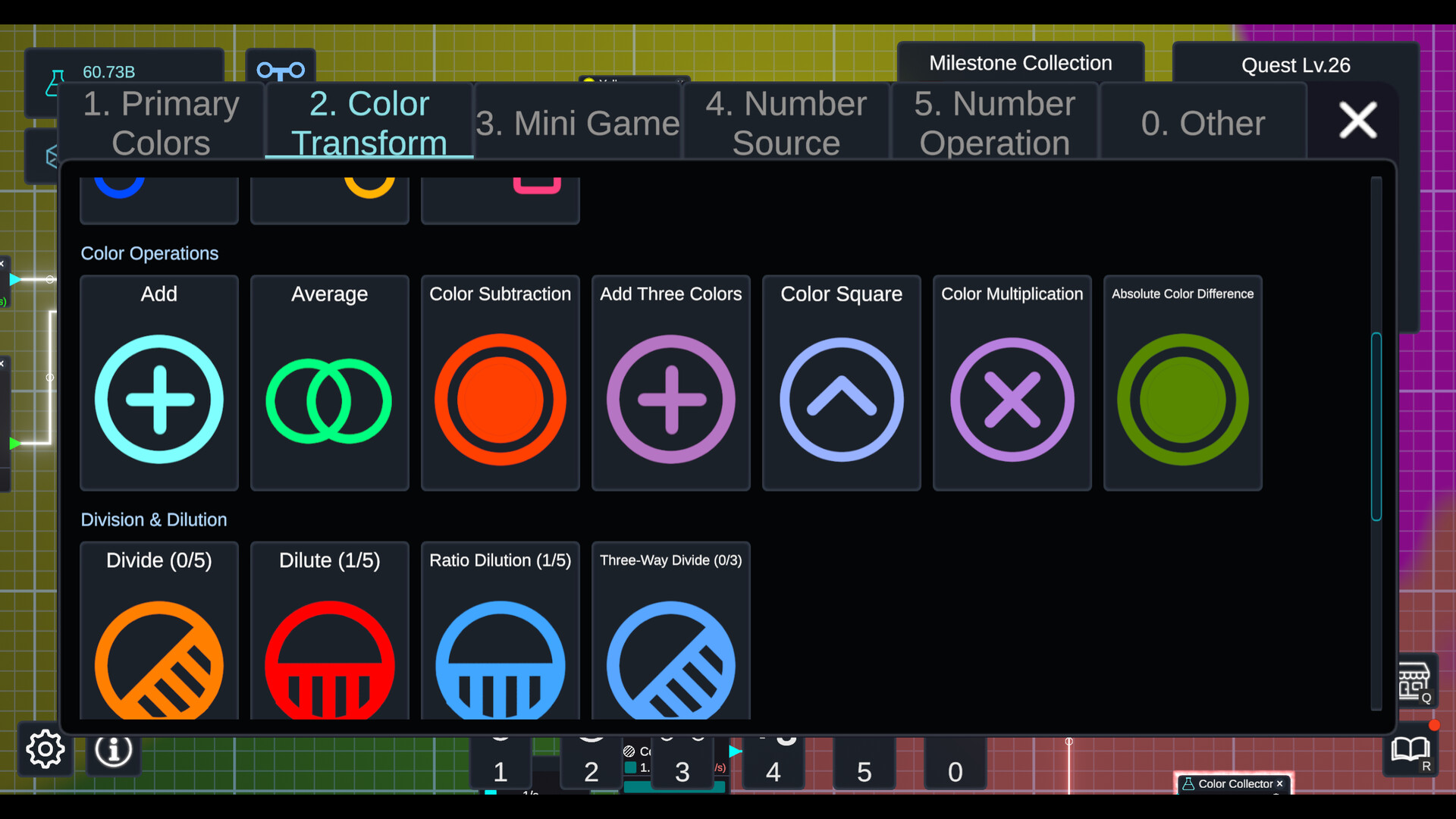Select the Absolute Color Difference node
The width and height of the screenshot is (1456, 819).
(1183, 383)
